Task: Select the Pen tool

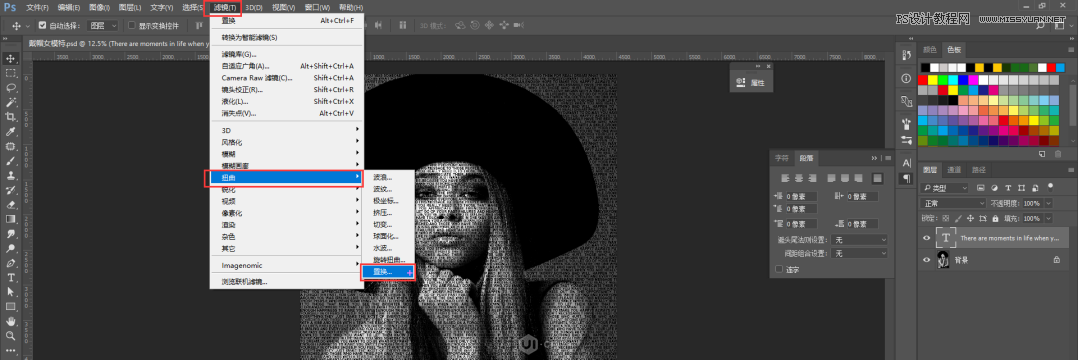Action: [11, 262]
